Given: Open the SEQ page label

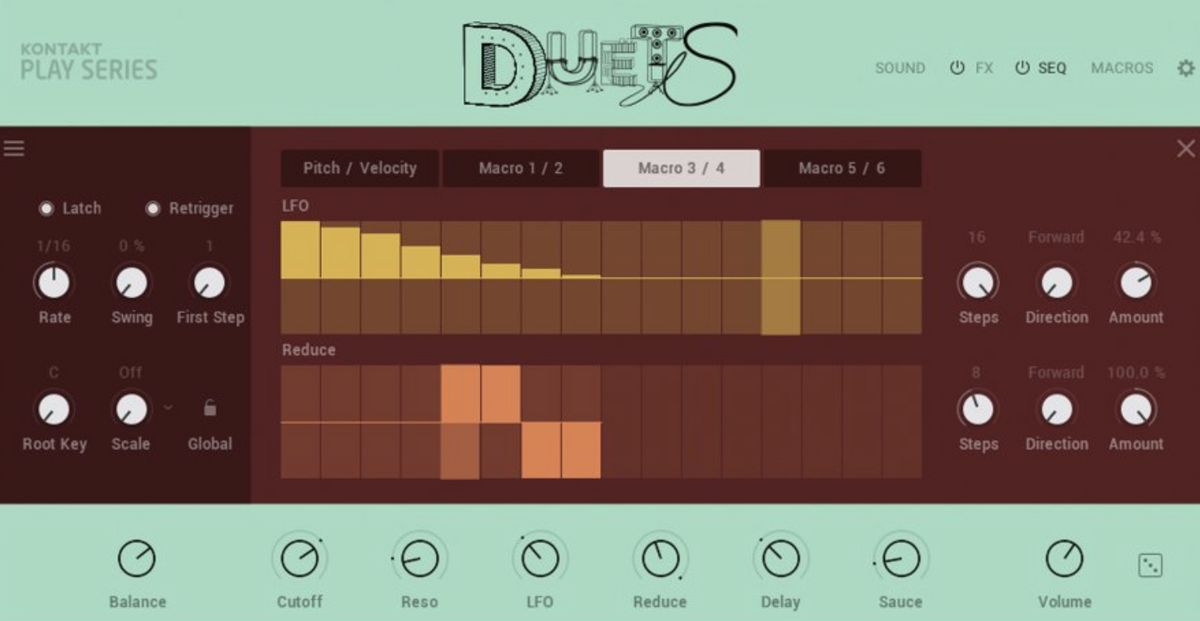Looking at the screenshot, I should (x=1052, y=68).
